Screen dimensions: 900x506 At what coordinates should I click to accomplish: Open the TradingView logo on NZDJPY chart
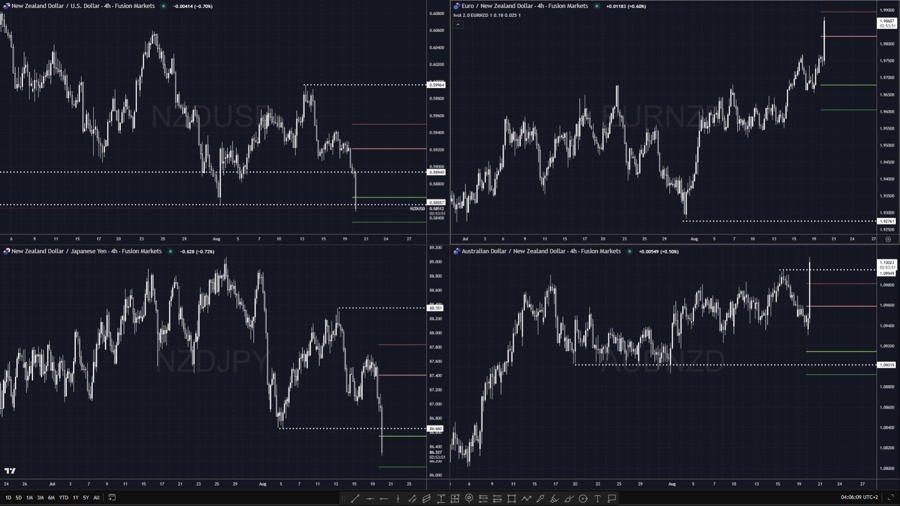point(10,471)
